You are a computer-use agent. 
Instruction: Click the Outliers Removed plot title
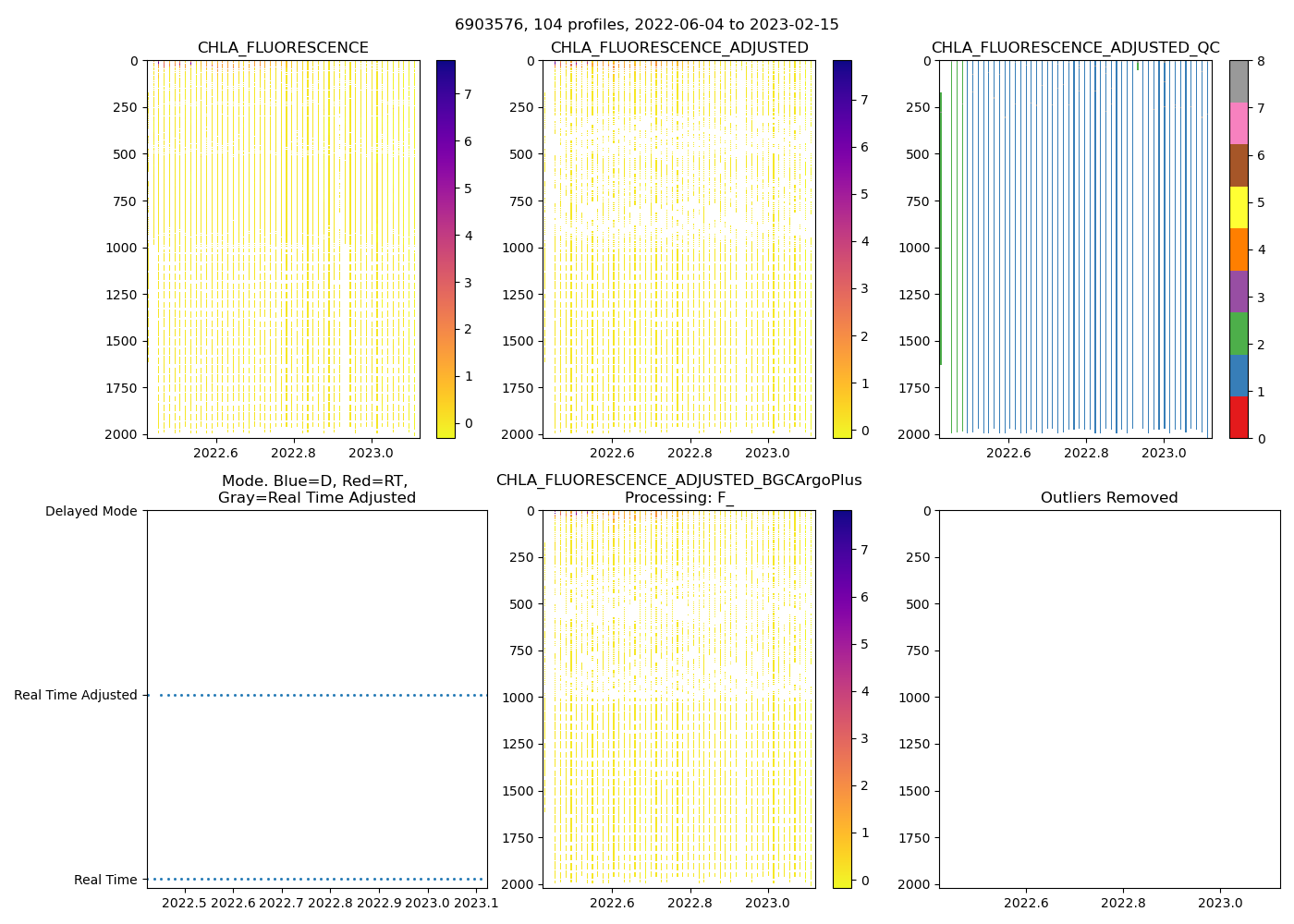[x=1109, y=498]
